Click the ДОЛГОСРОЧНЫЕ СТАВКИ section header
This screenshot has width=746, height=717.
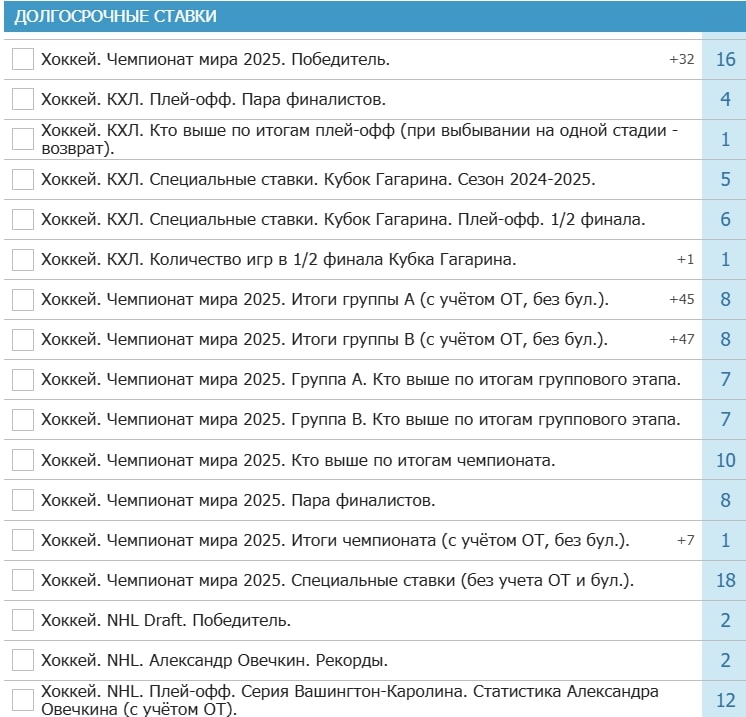(x=375, y=16)
